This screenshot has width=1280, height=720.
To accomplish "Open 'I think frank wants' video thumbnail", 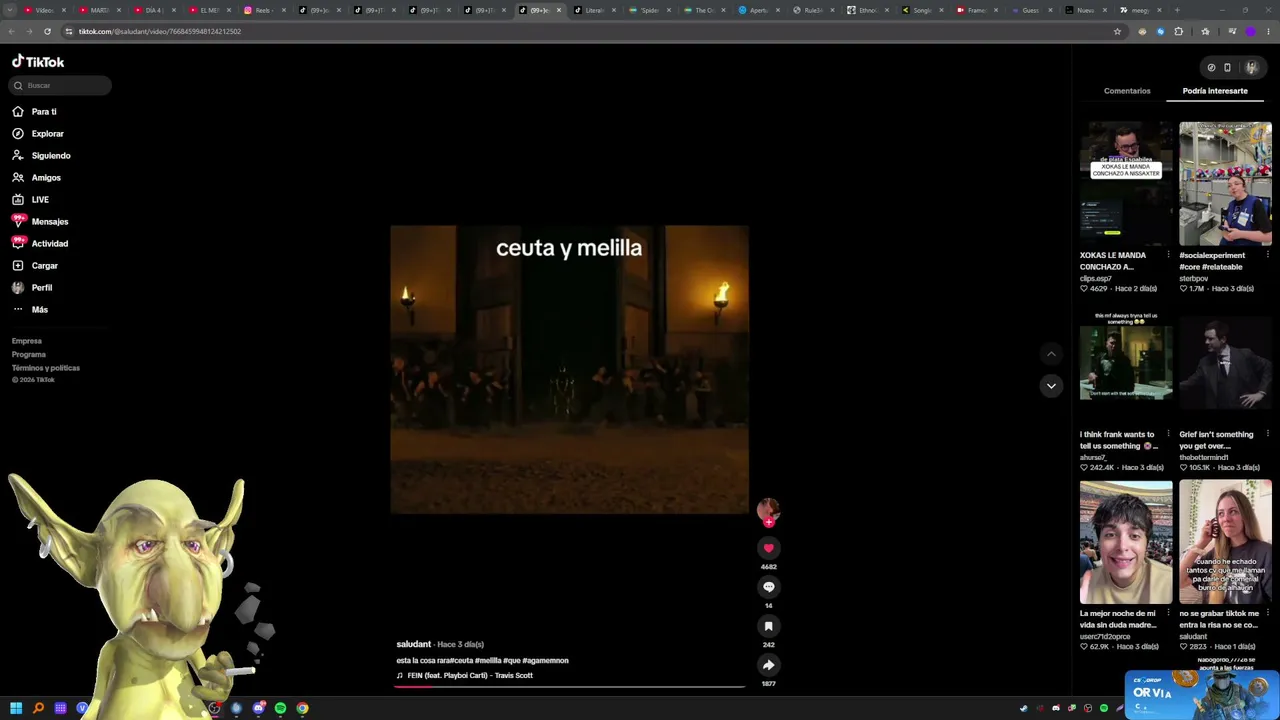I will click(x=1126, y=363).
